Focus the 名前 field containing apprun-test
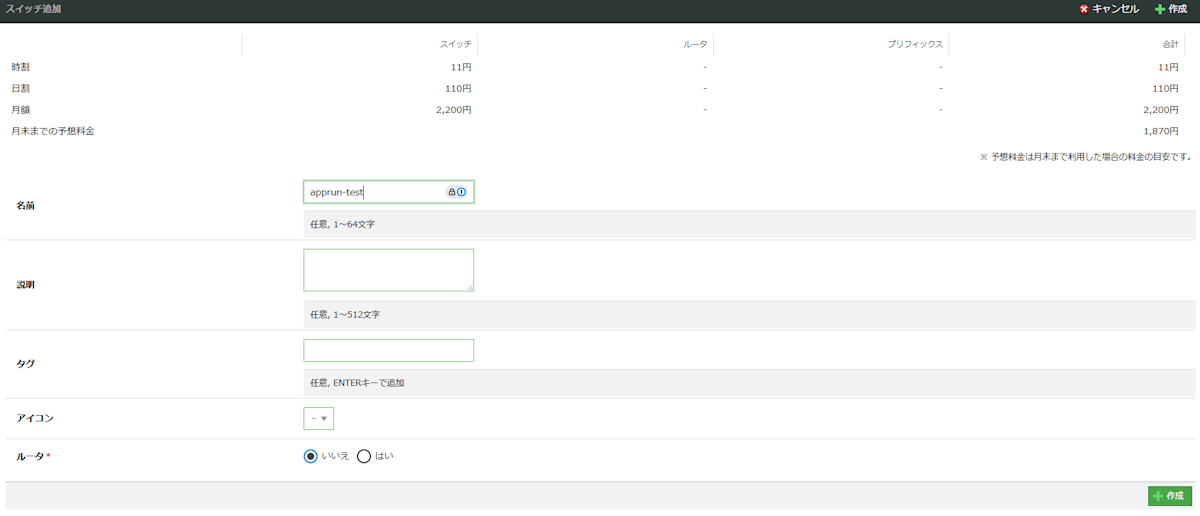Image resolution: width=1200 pixels, height=516 pixels. [x=388, y=192]
